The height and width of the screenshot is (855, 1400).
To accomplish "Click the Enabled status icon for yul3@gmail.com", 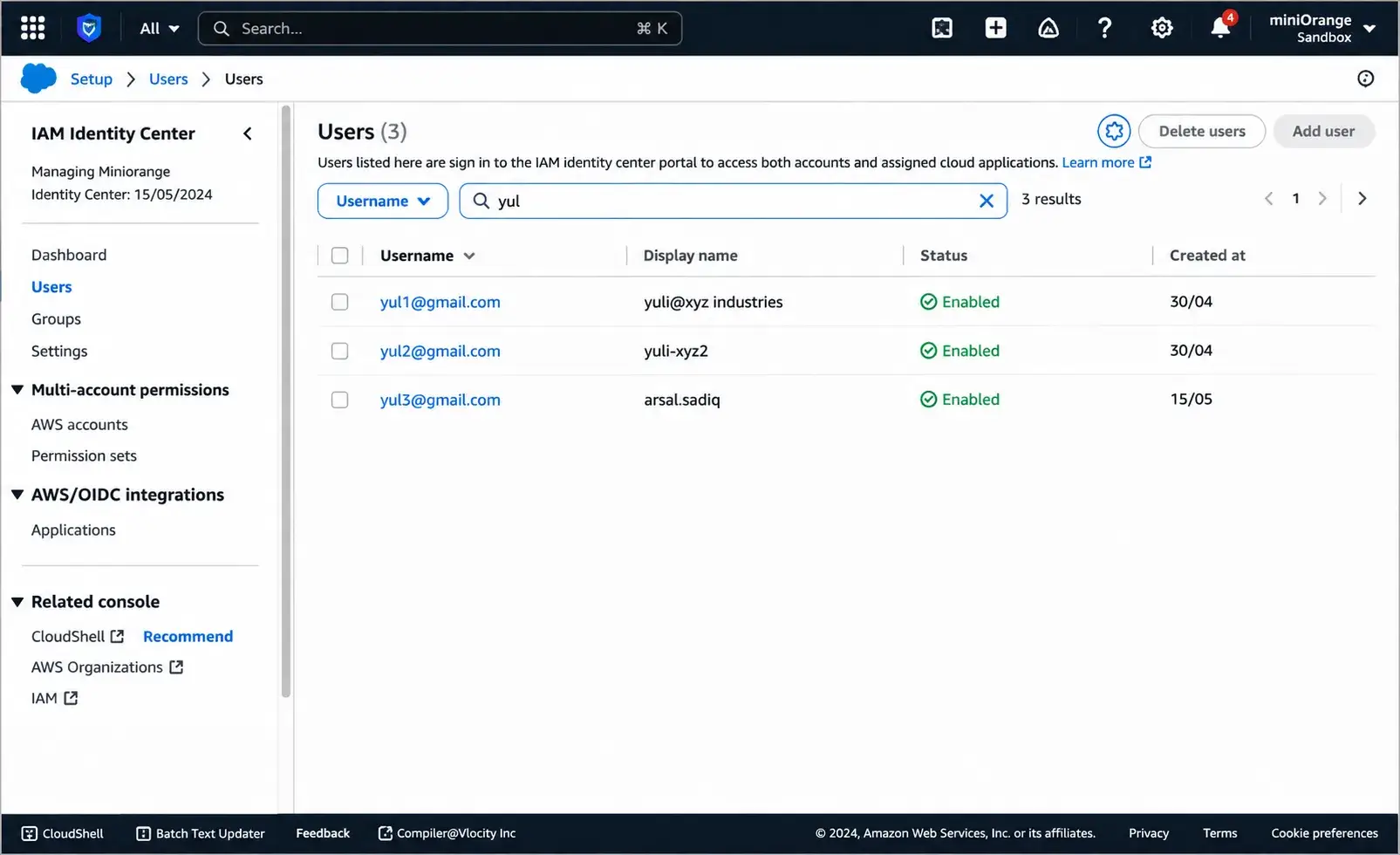I will [929, 400].
